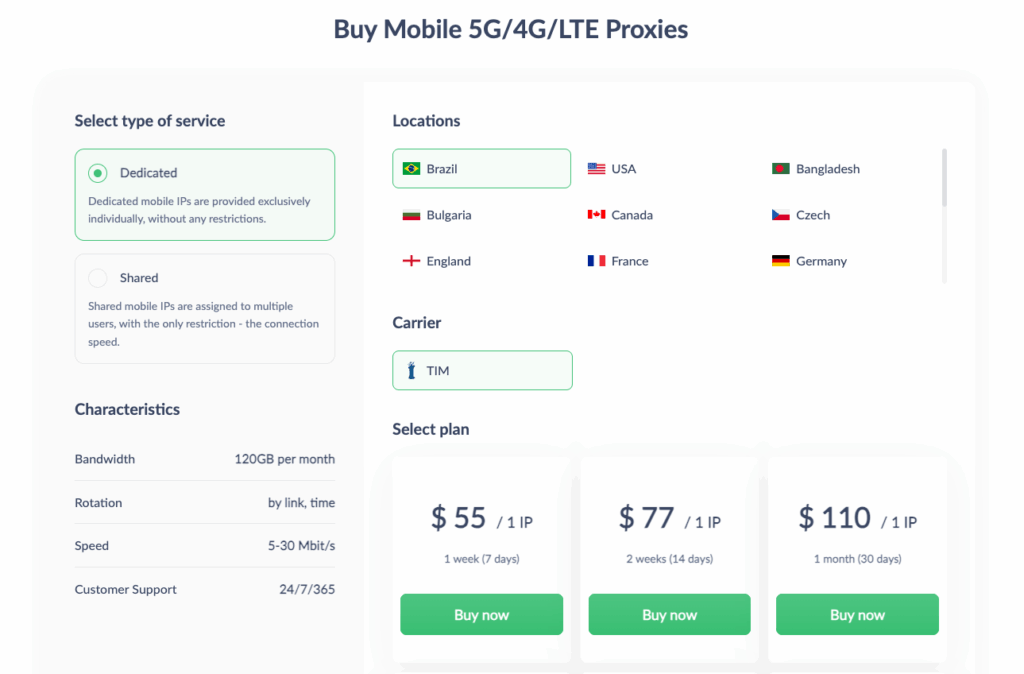Click the Czech flag icon
The image size is (1024, 674).
click(781, 215)
